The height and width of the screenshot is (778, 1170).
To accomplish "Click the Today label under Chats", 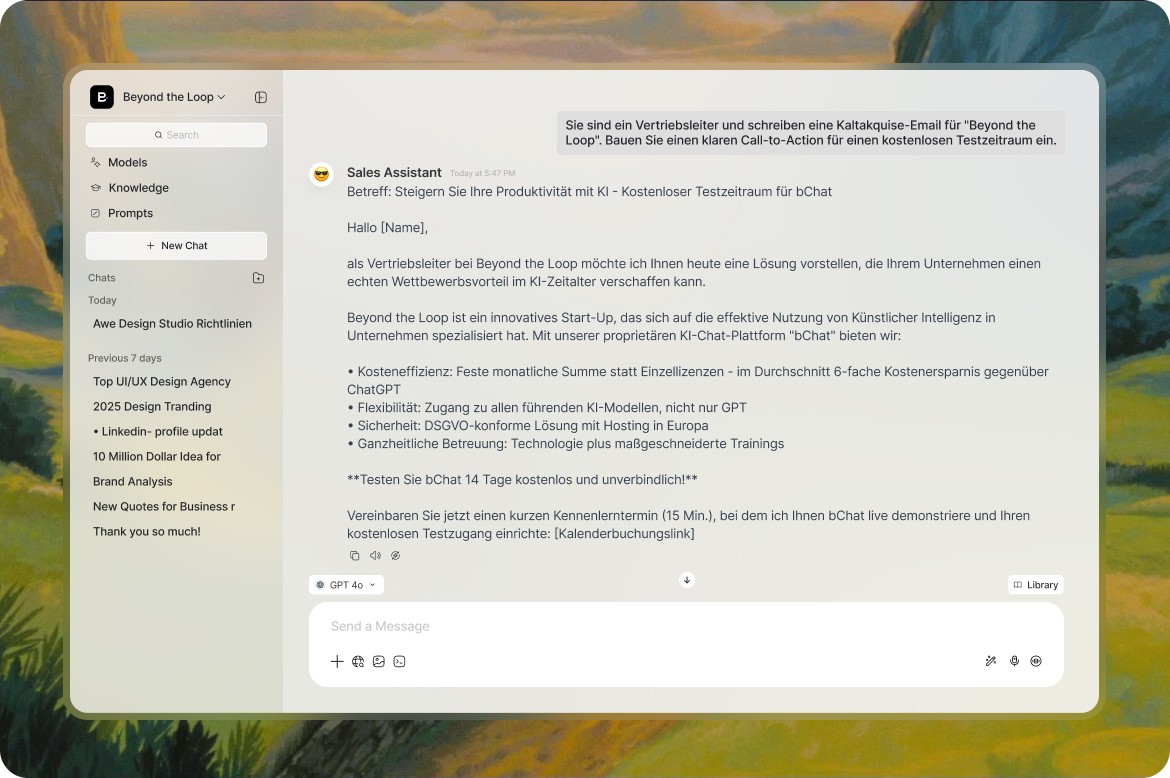I will point(102,300).
